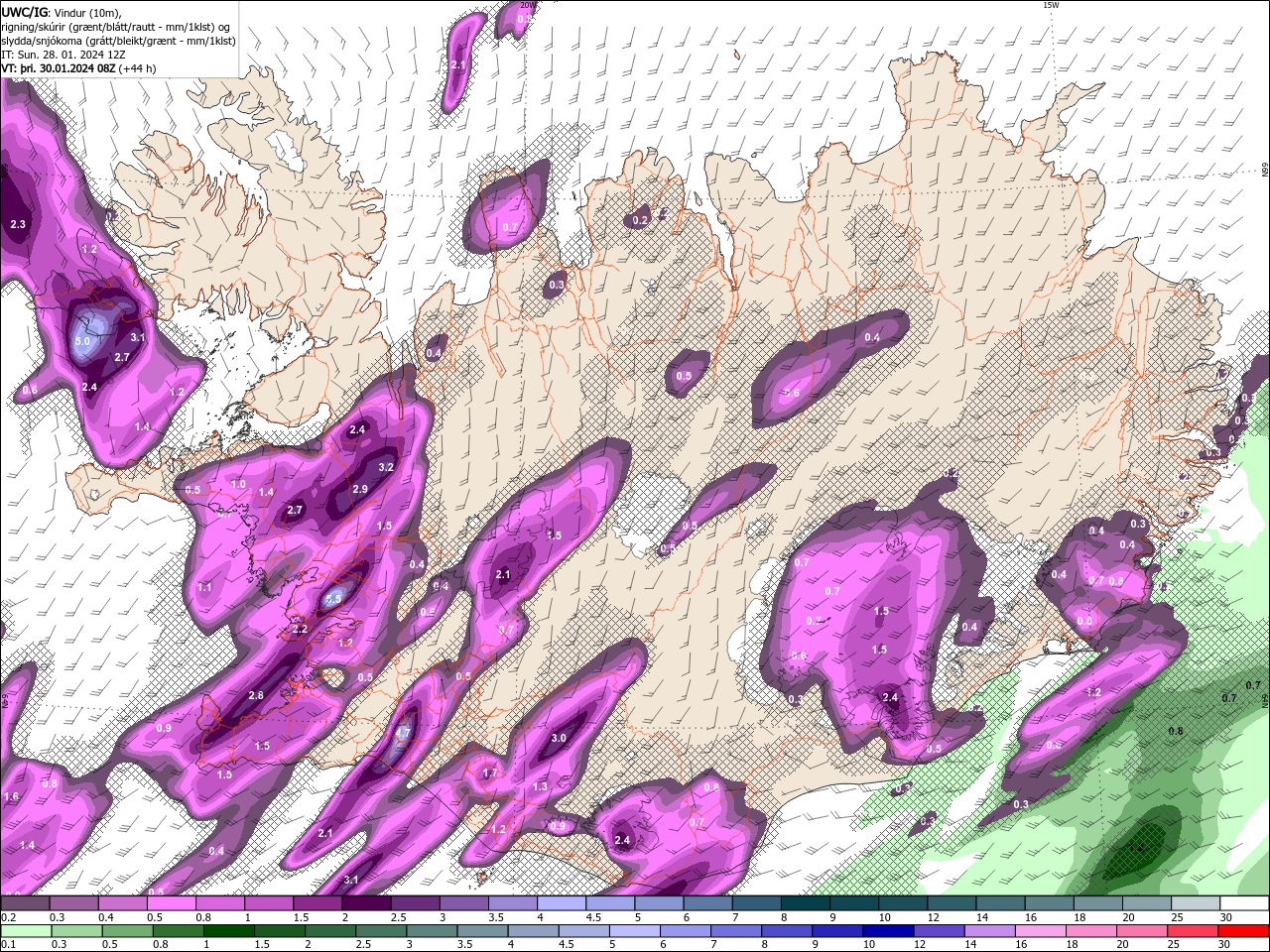Viewport: 1270px width, 952px height.
Task: Click the pale grey 25–30 snow swatch
Action: [x=1195, y=903]
